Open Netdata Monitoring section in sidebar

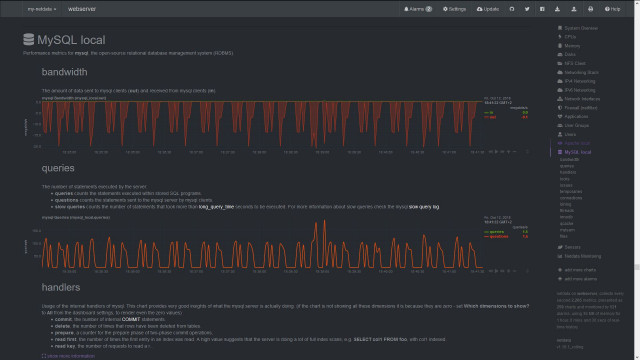pyautogui.click(x=582, y=256)
